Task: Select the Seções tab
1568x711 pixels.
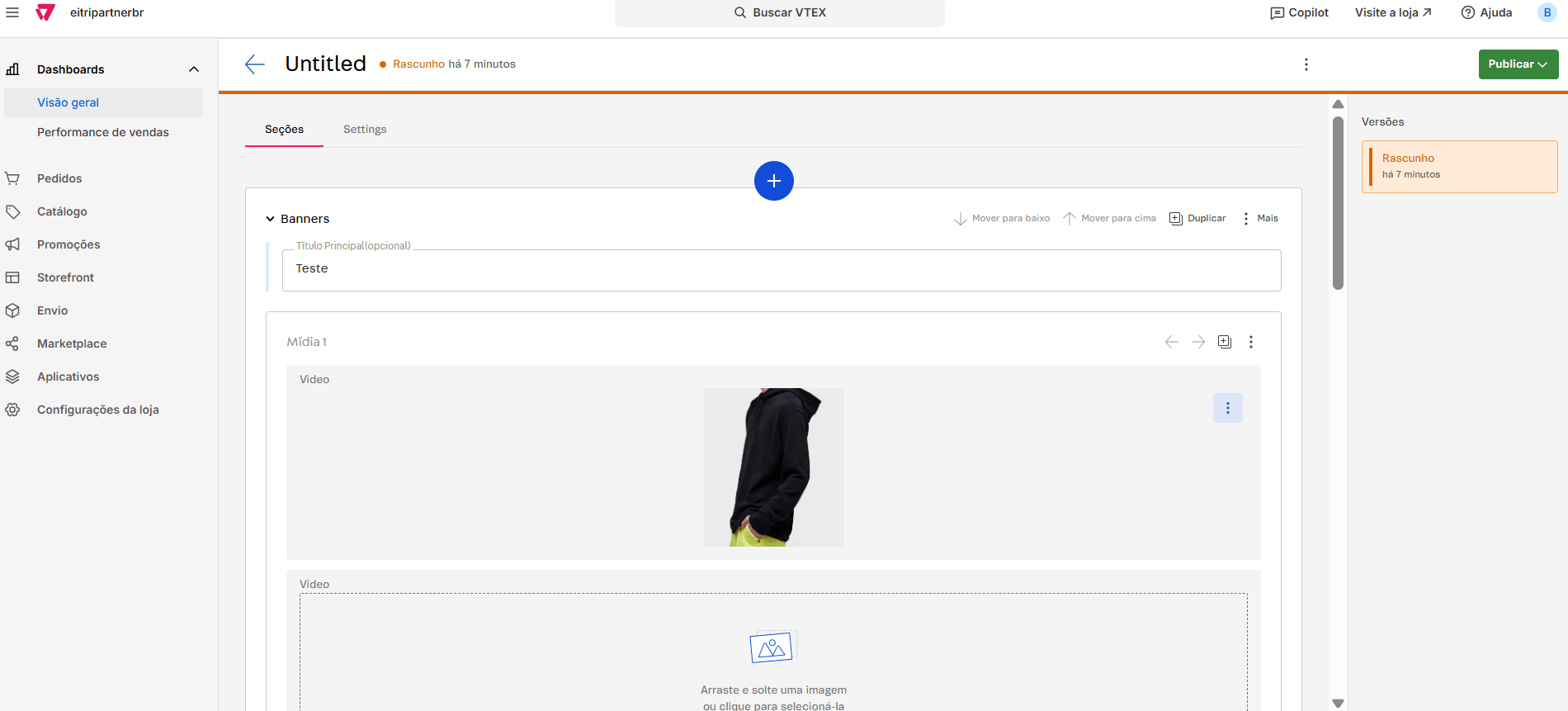Action: tap(284, 130)
